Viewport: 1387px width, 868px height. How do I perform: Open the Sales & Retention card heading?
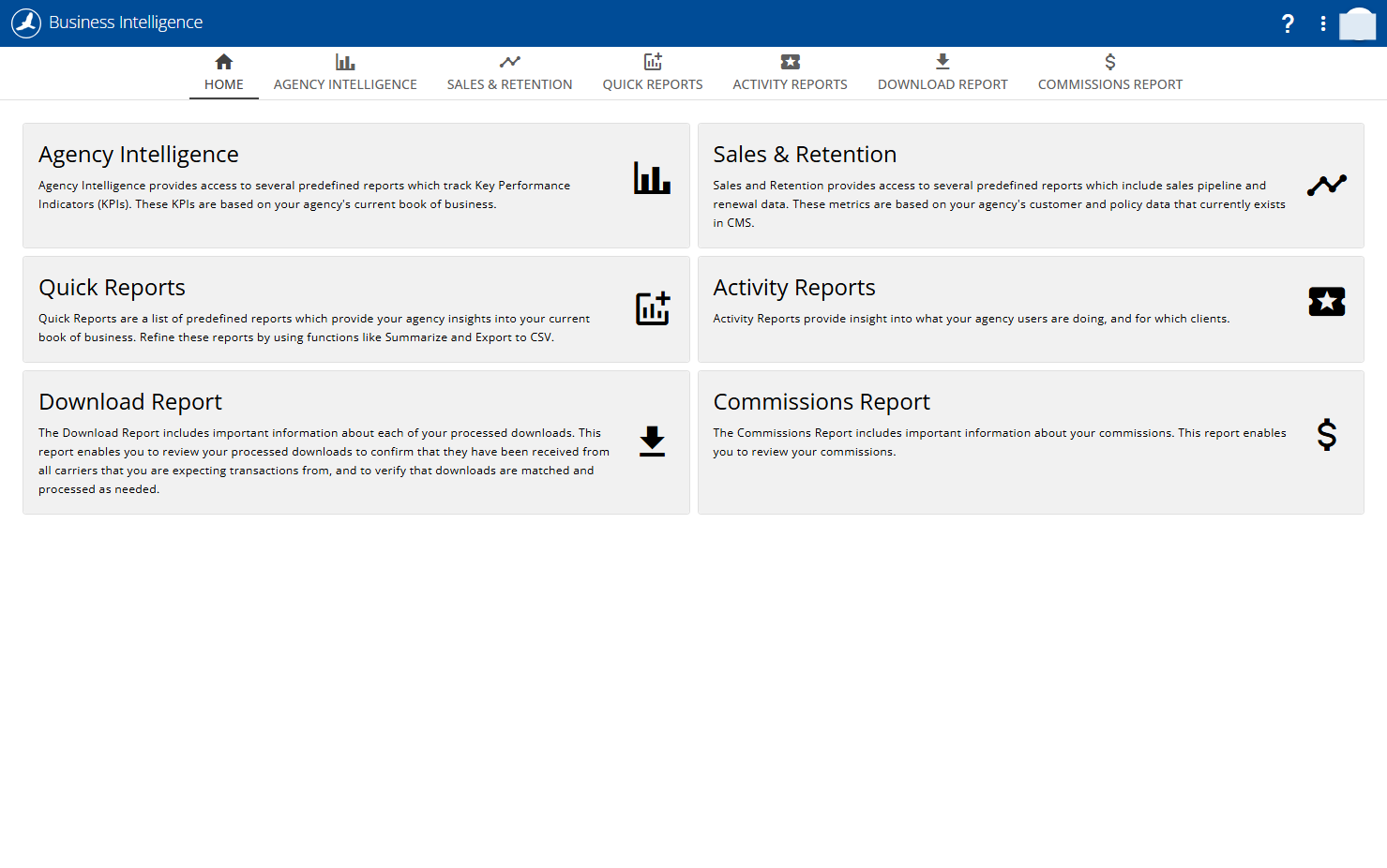(805, 155)
